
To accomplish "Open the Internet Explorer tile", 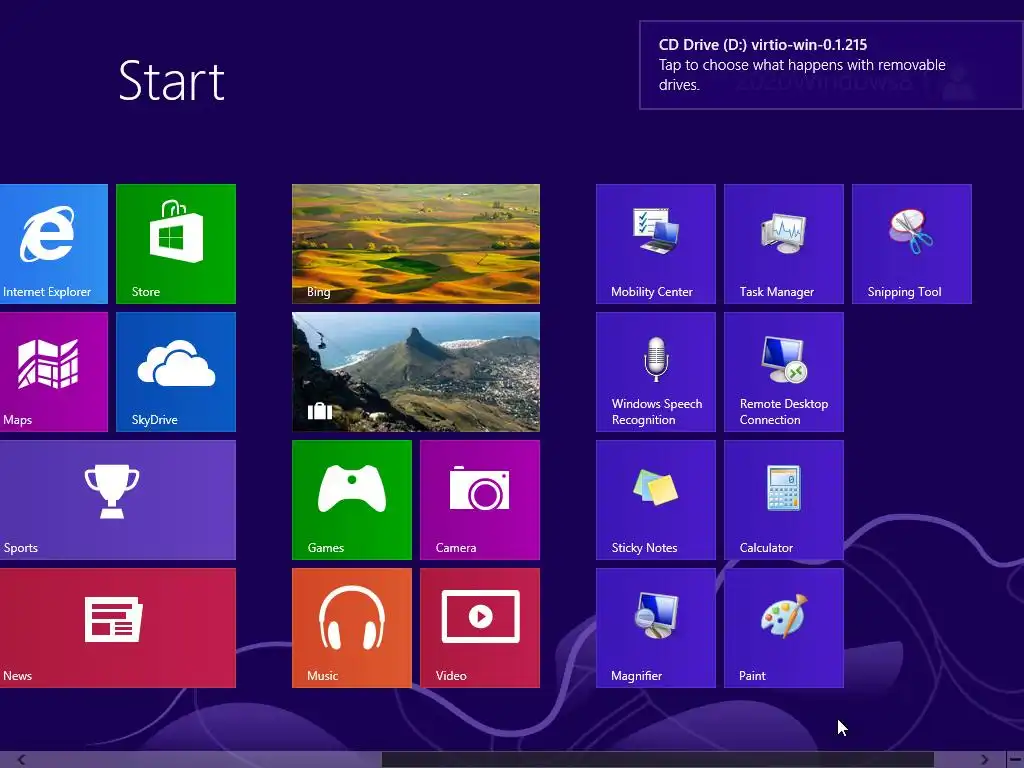I will [x=54, y=244].
